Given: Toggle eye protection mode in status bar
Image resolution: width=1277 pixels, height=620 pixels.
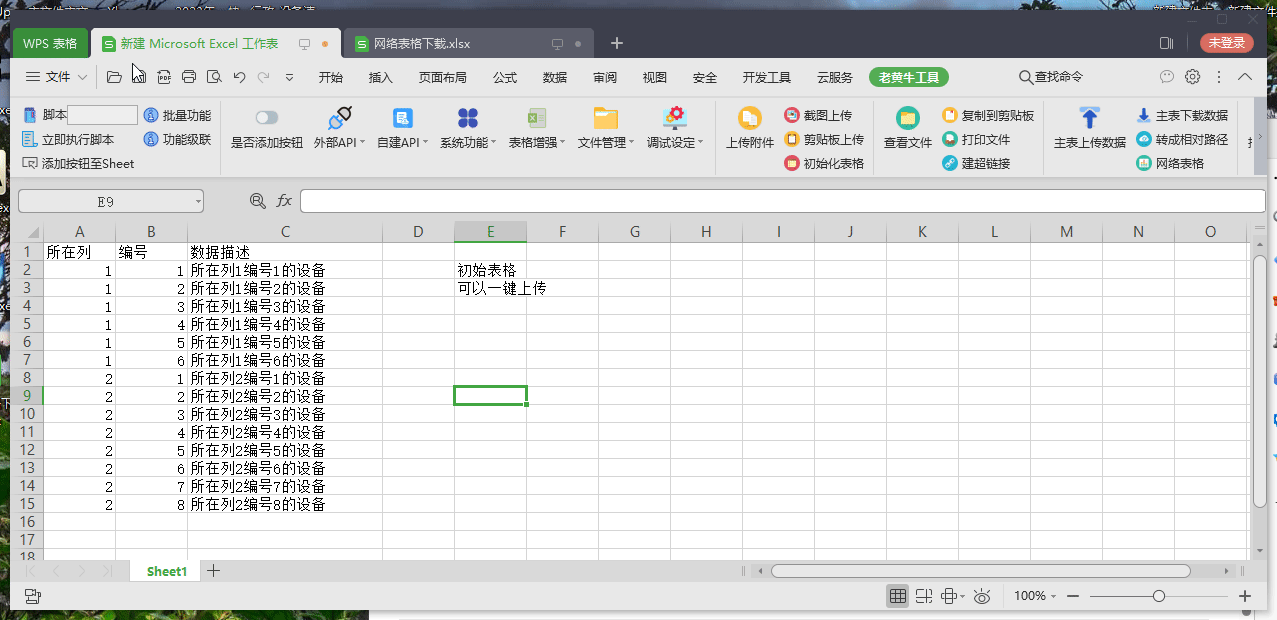Looking at the screenshot, I should (x=982, y=596).
